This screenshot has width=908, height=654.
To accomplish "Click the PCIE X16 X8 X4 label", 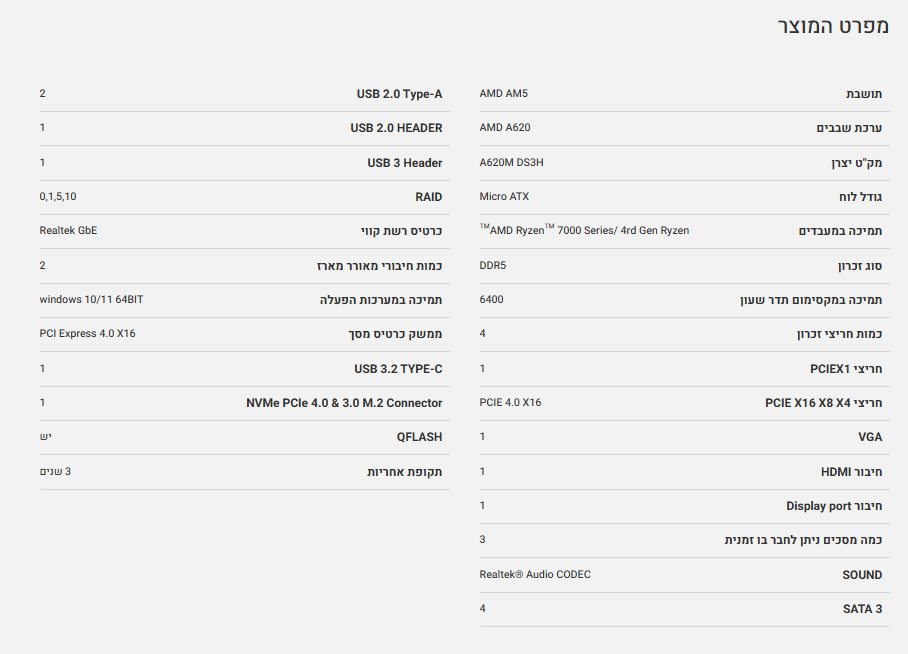I will 823,403.
